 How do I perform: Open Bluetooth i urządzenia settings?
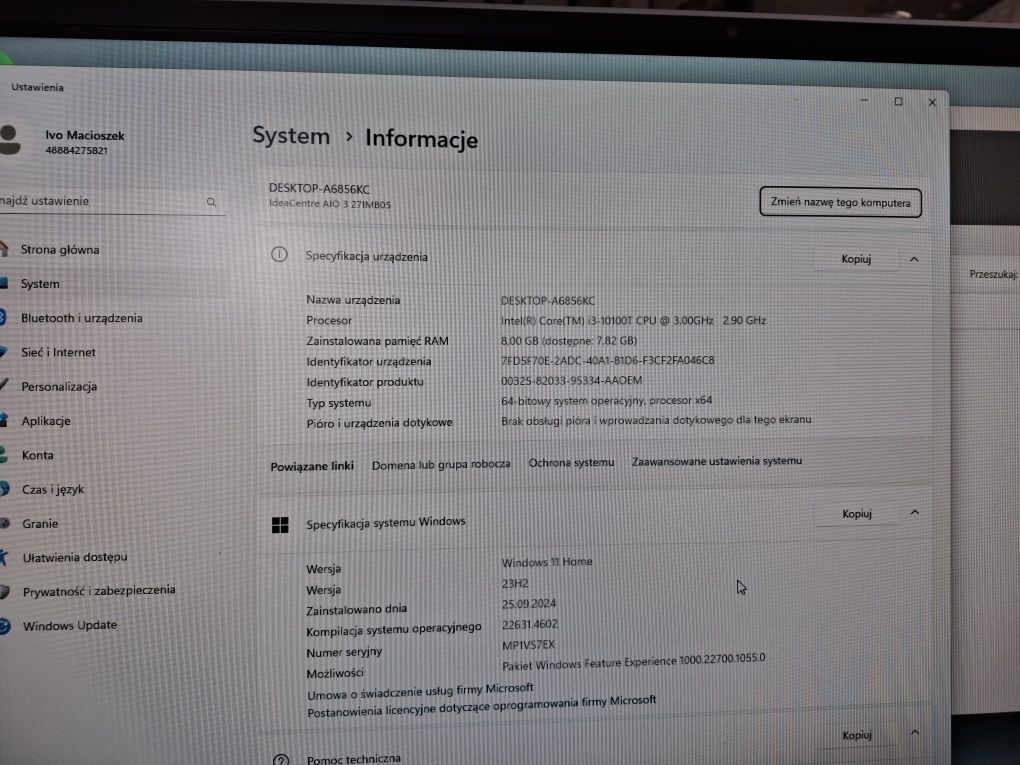[81, 318]
